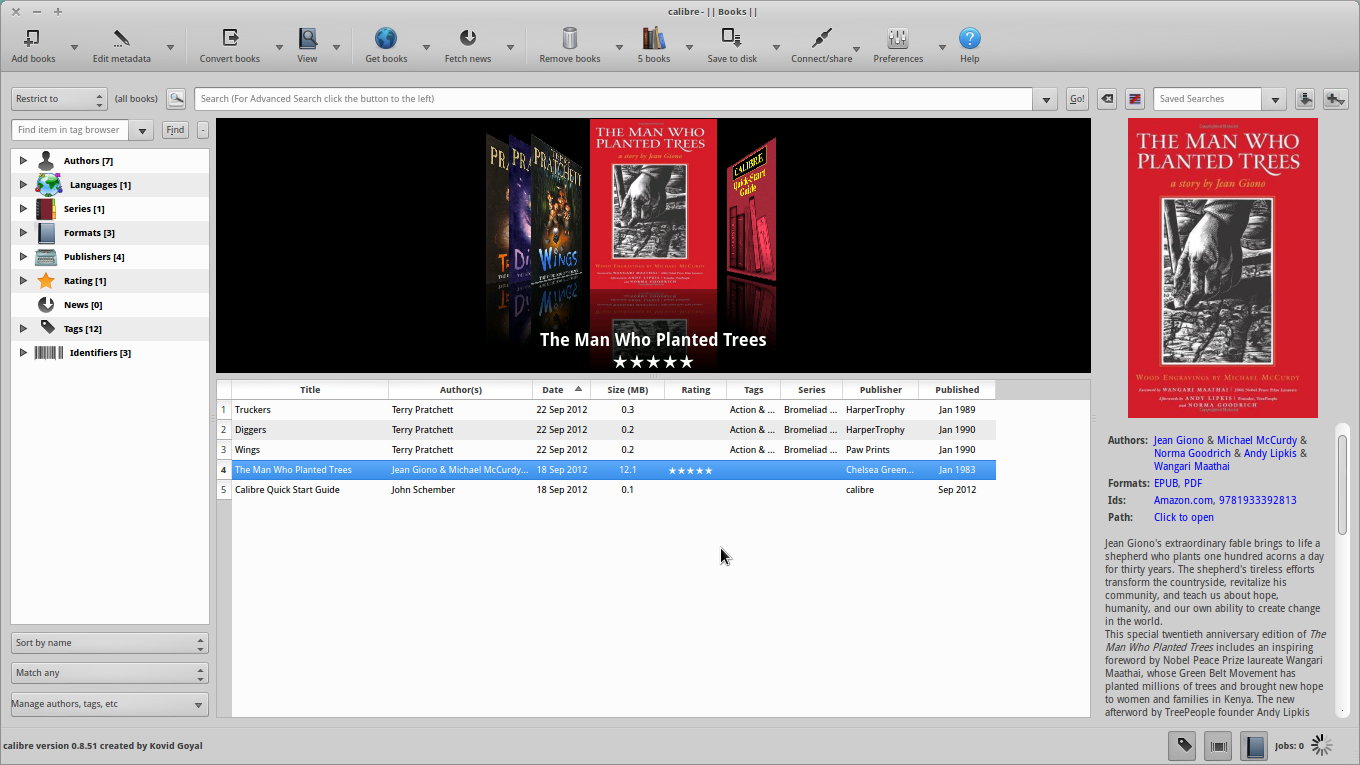The image size is (1360, 765).
Task: Expand the Languages [1] category
Action: tap(23, 184)
